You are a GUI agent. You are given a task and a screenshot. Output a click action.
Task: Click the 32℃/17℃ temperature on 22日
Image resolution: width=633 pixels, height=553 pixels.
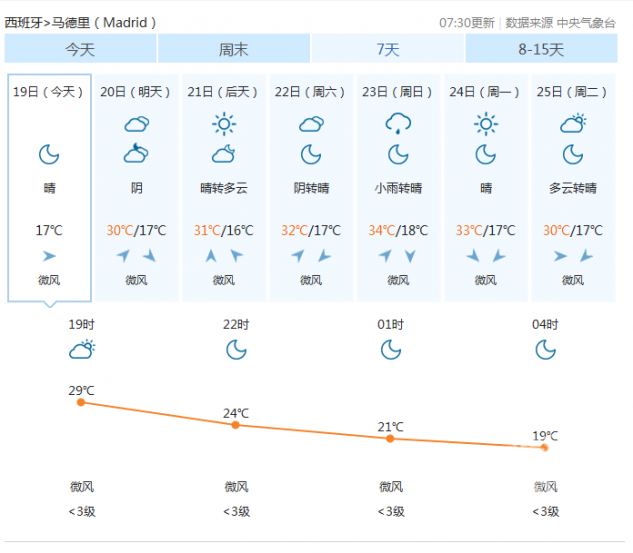pyautogui.click(x=311, y=230)
